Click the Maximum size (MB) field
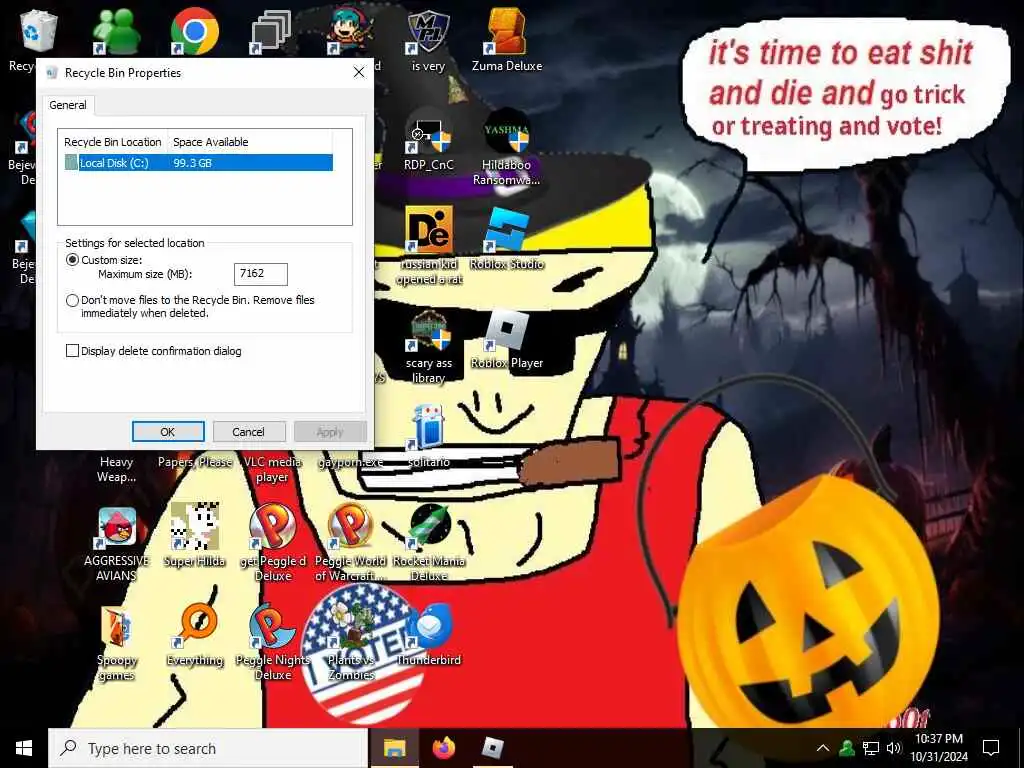The width and height of the screenshot is (1024, 768). [261, 274]
